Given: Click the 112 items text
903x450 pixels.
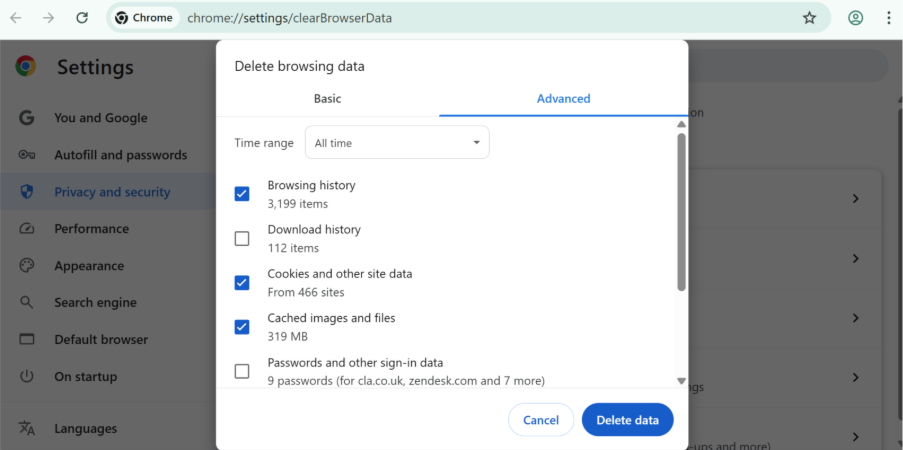Looking at the screenshot, I should tap(293, 248).
